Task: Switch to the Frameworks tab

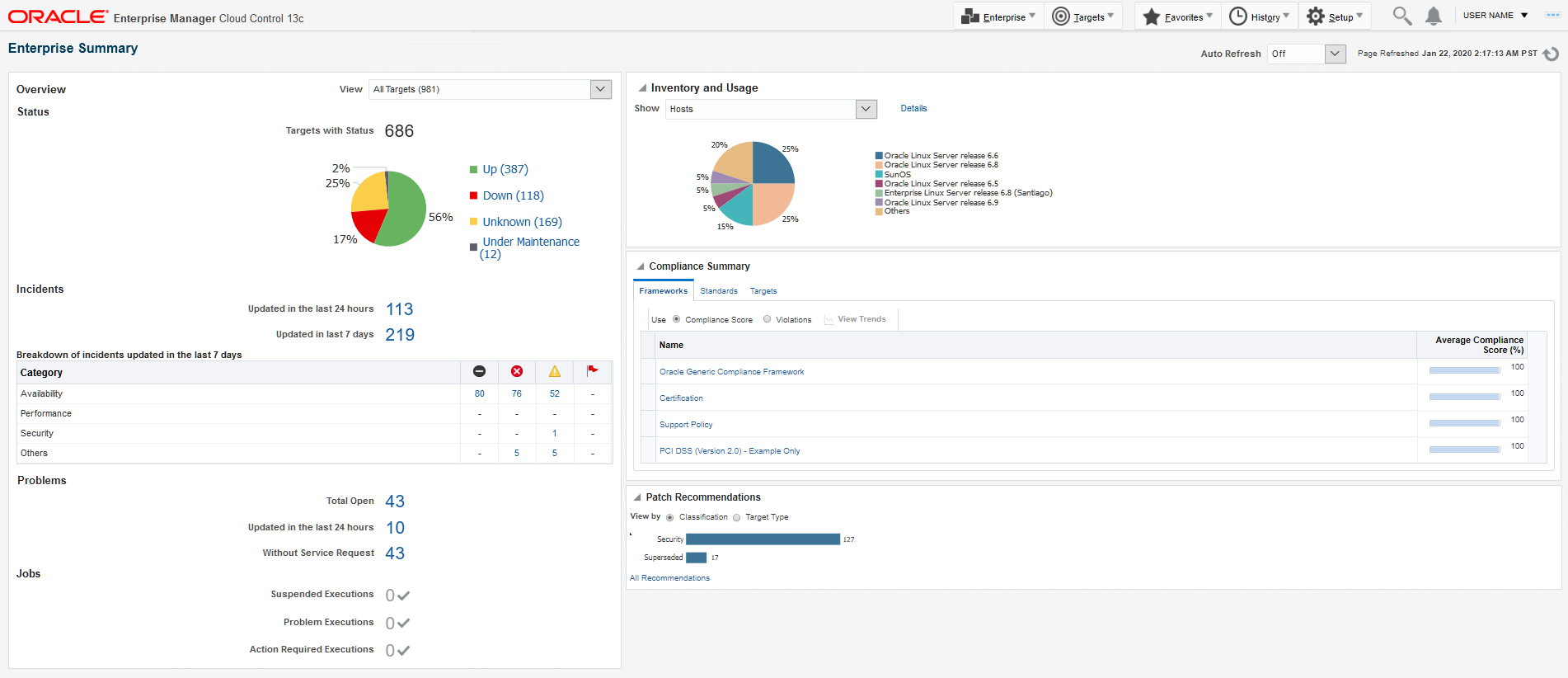Action: 664,291
